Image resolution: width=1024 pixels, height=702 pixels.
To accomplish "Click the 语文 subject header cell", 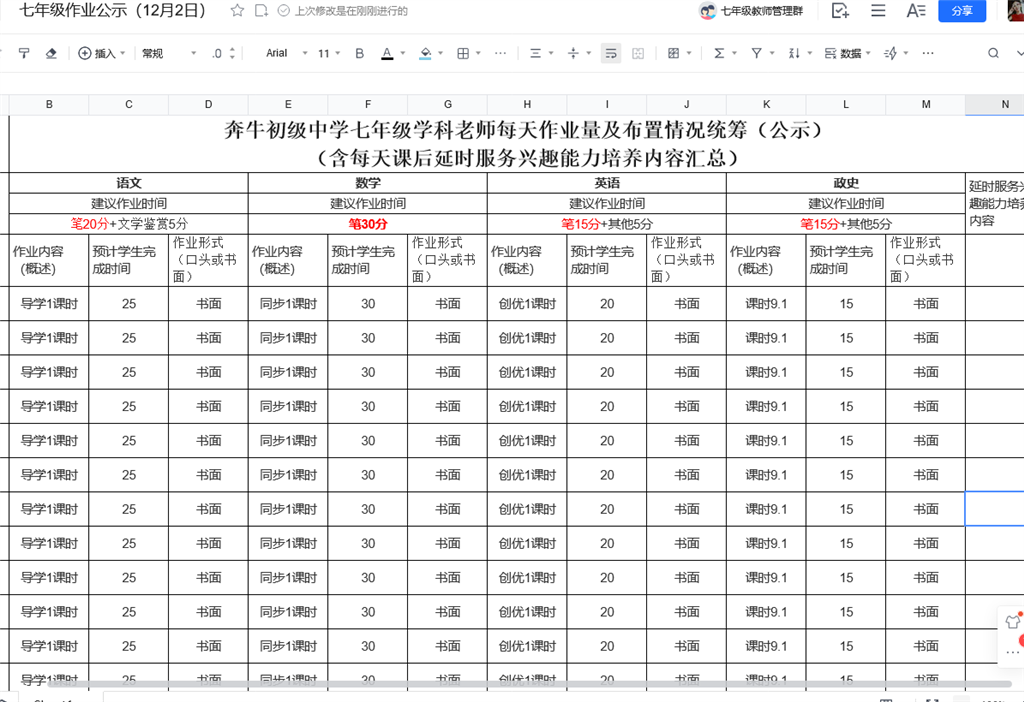I will (129, 183).
